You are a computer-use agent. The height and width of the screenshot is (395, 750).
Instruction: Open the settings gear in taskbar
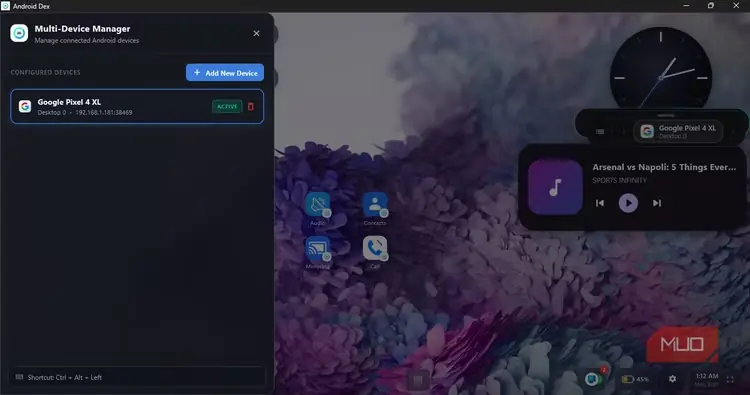tap(673, 379)
